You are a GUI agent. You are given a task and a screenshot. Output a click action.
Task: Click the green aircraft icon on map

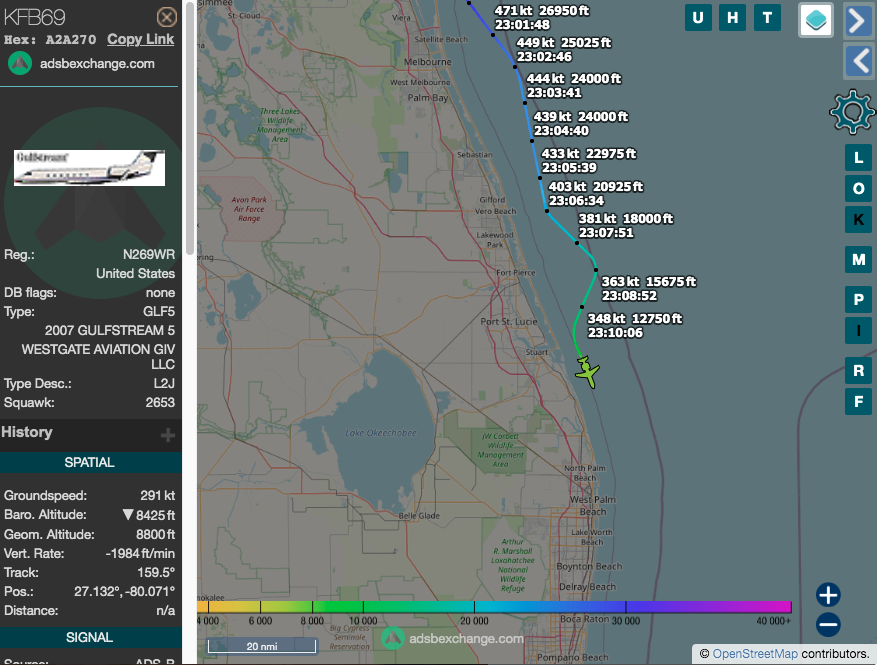pos(587,371)
